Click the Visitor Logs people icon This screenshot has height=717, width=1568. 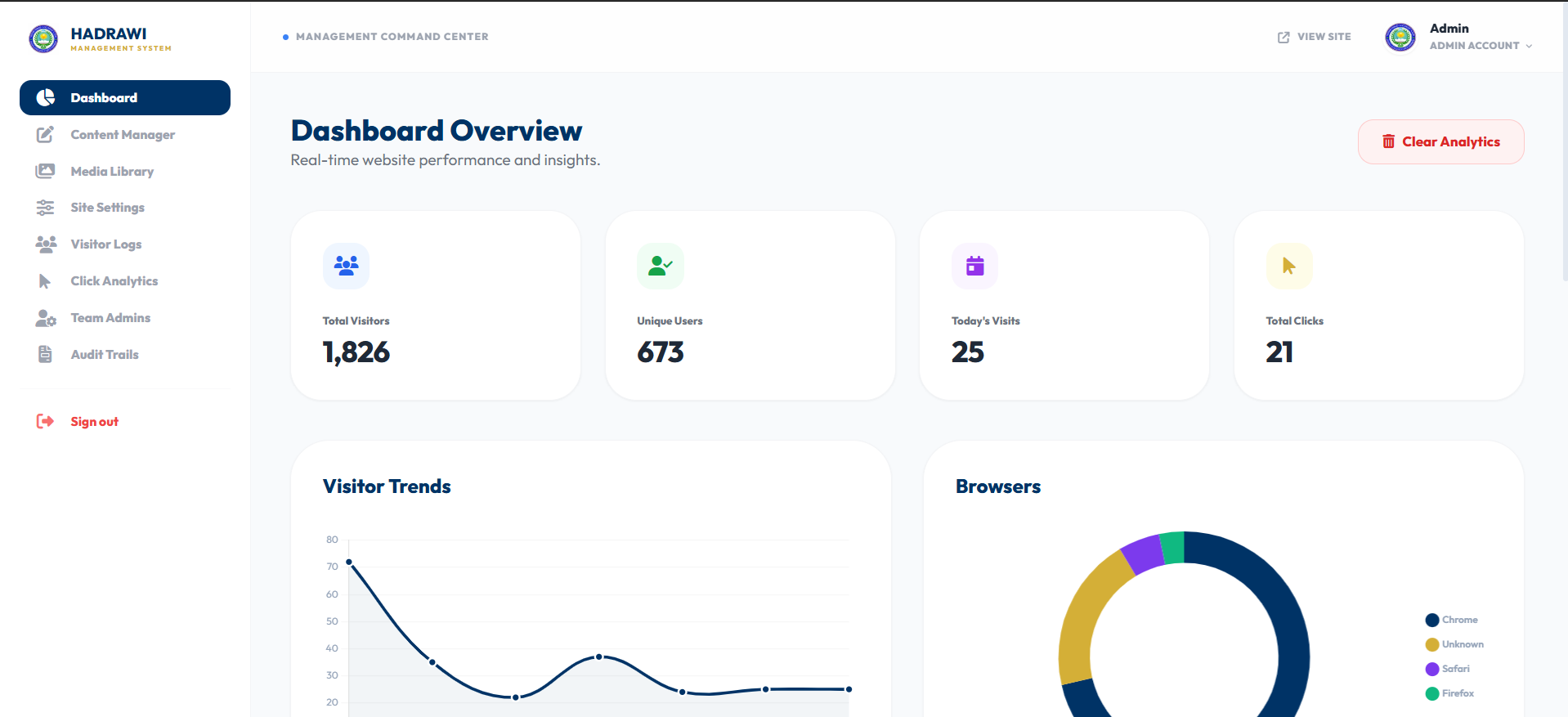(x=46, y=244)
